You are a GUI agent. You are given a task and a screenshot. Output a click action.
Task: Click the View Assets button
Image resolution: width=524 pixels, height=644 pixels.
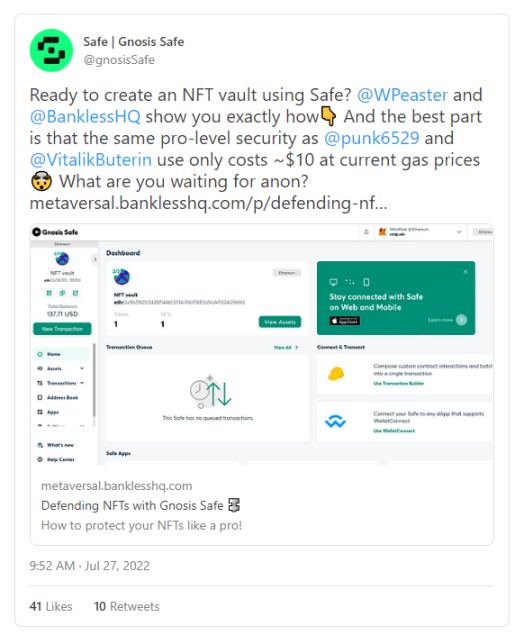(x=280, y=322)
